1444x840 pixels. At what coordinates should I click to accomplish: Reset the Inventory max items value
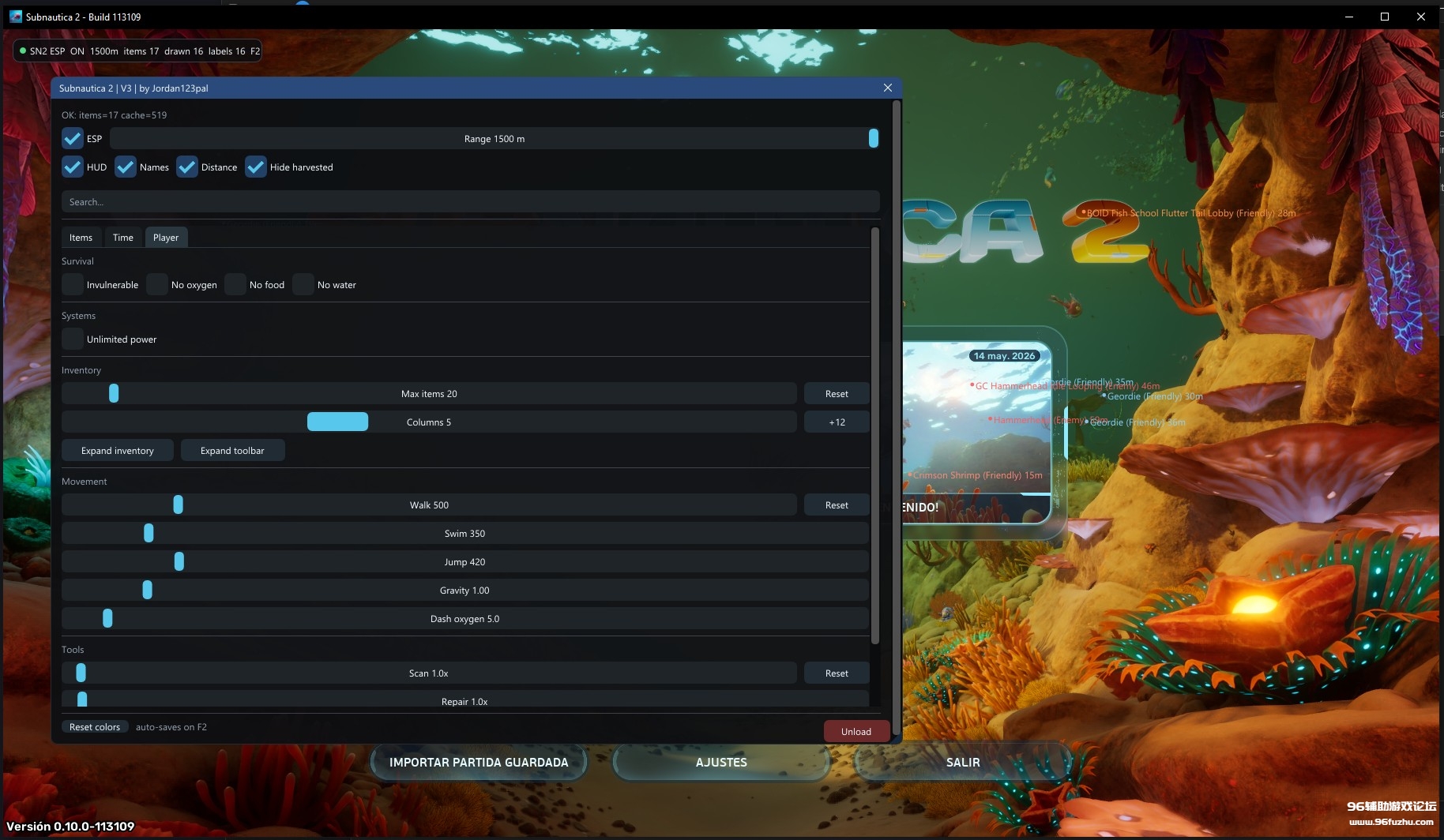pos(837,394)
